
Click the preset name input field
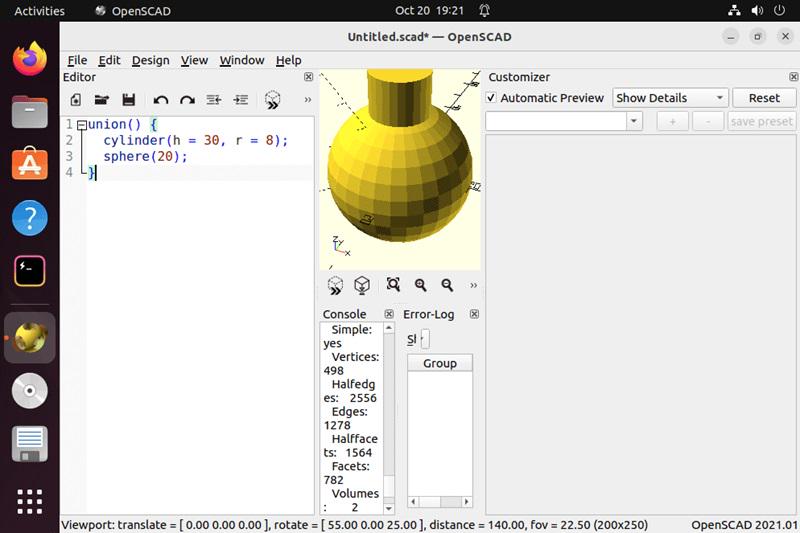click(x=556, y=121)
